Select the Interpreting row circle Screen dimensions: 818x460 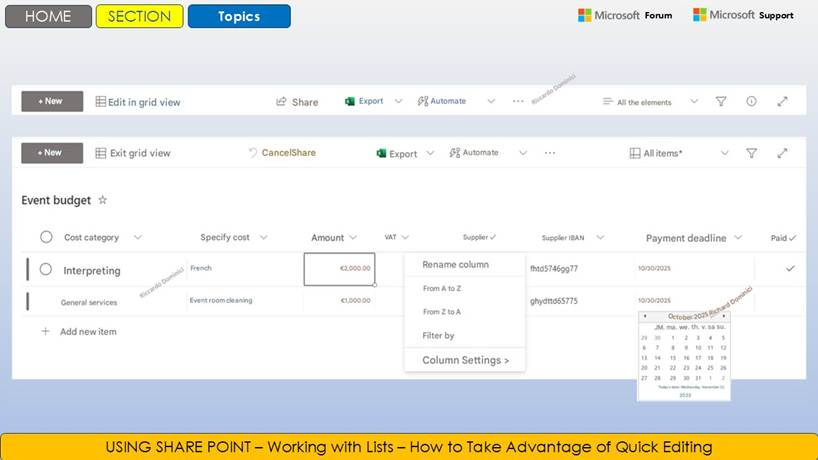tap(46, 270)
